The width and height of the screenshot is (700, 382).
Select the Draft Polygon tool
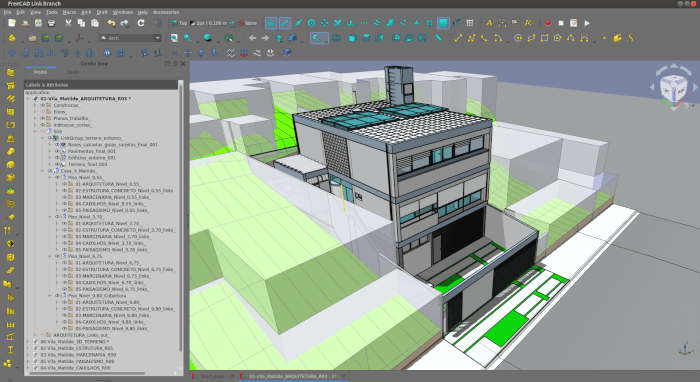pos(558,38)
